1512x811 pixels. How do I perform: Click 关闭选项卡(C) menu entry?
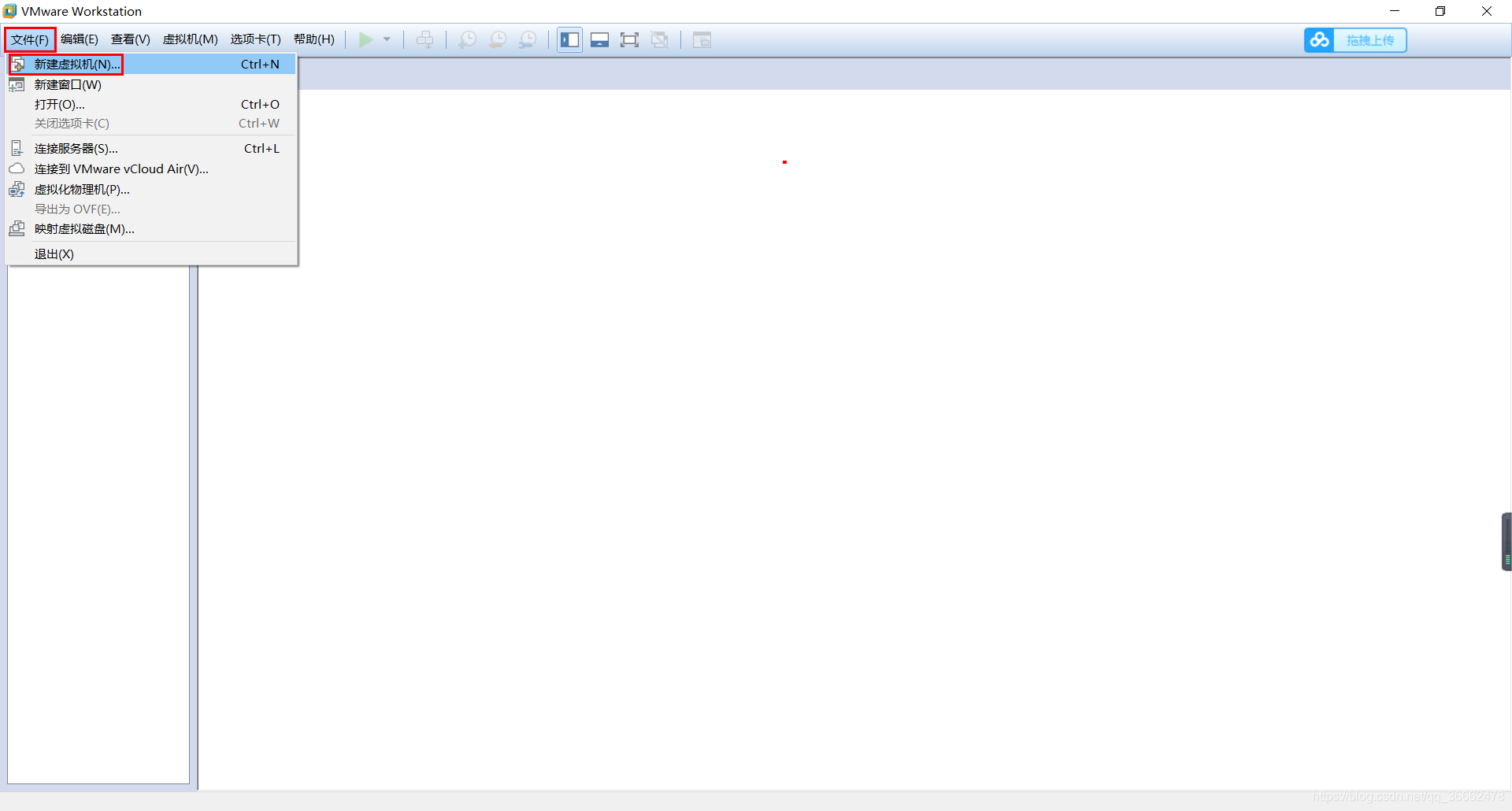pos(151,124)
